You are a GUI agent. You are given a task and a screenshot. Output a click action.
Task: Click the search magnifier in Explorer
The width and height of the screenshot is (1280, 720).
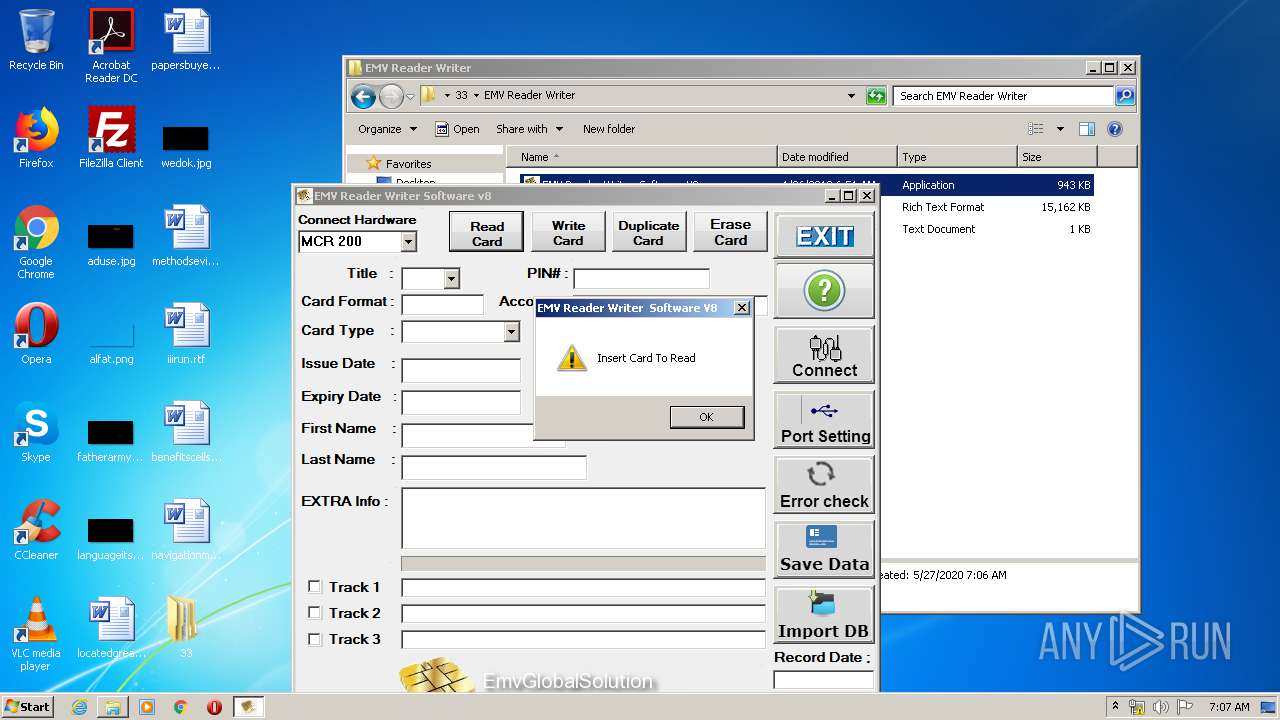1125,96
